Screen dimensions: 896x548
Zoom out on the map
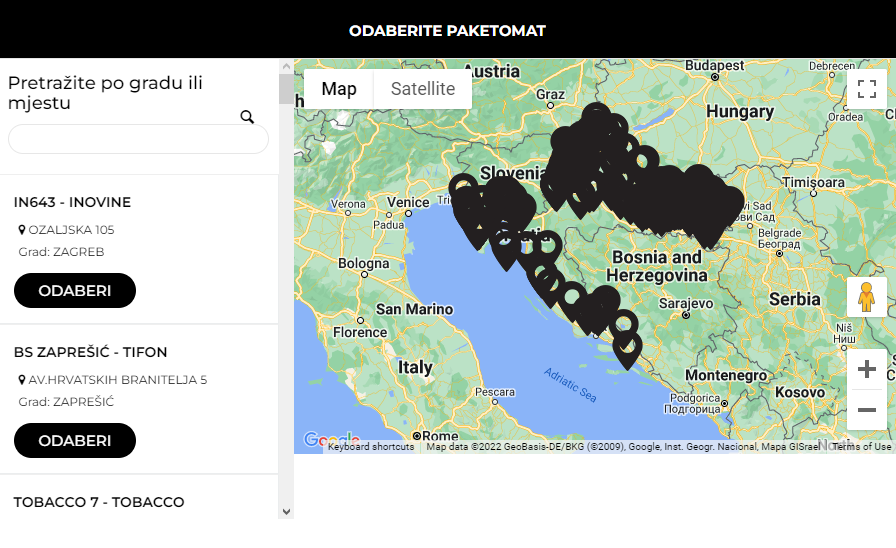click(x=867, y=410)
